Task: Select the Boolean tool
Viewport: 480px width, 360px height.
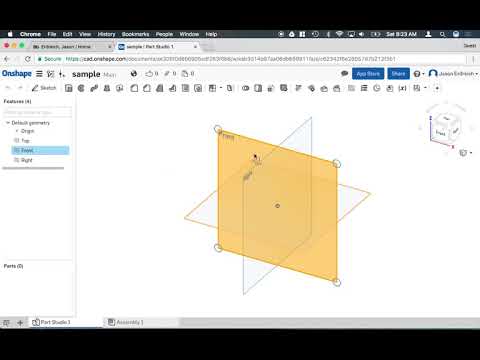Action: [246, 88]
